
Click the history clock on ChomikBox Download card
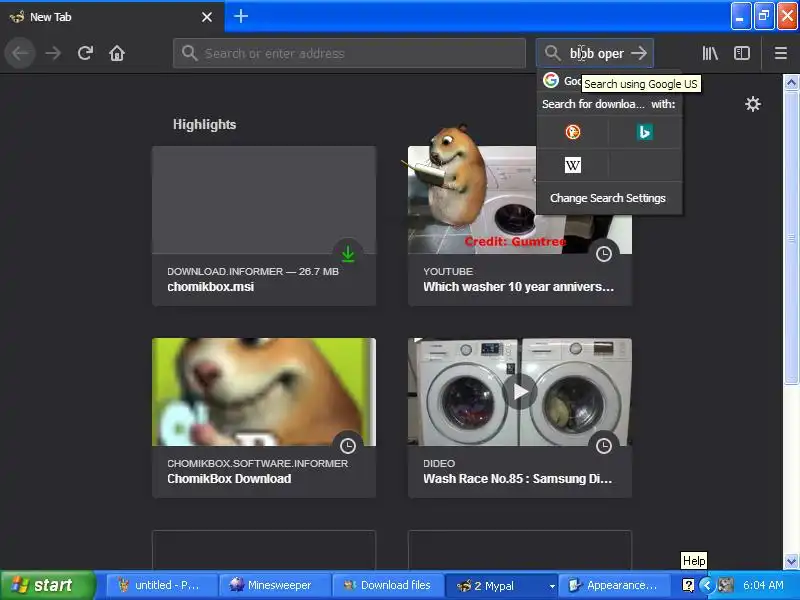(348, 445)
